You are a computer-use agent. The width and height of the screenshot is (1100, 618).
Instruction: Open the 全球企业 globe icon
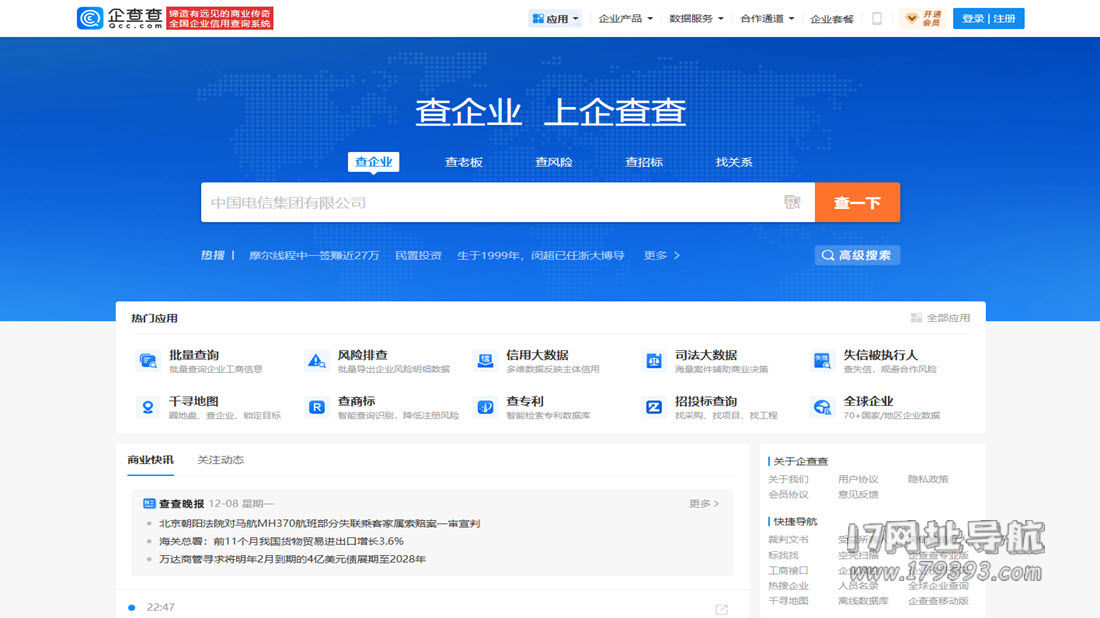pos(822,407)
